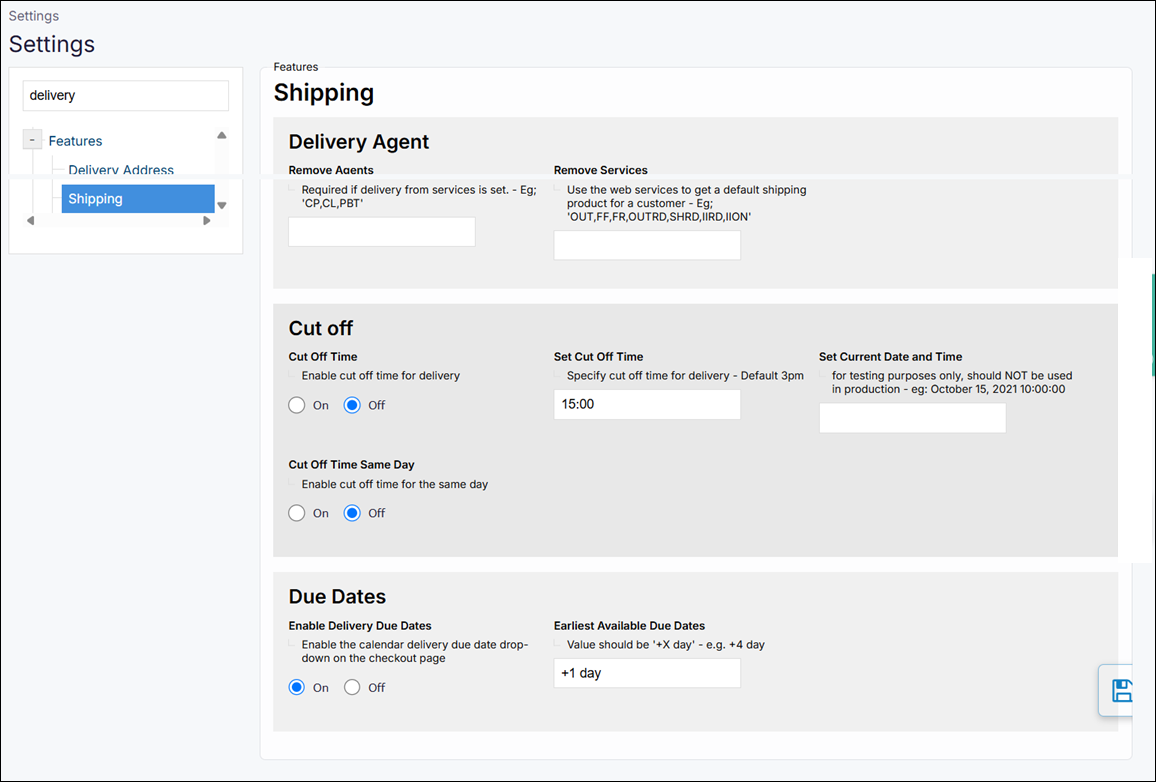Turn on Cut Off Time

[x=297, y=405]
